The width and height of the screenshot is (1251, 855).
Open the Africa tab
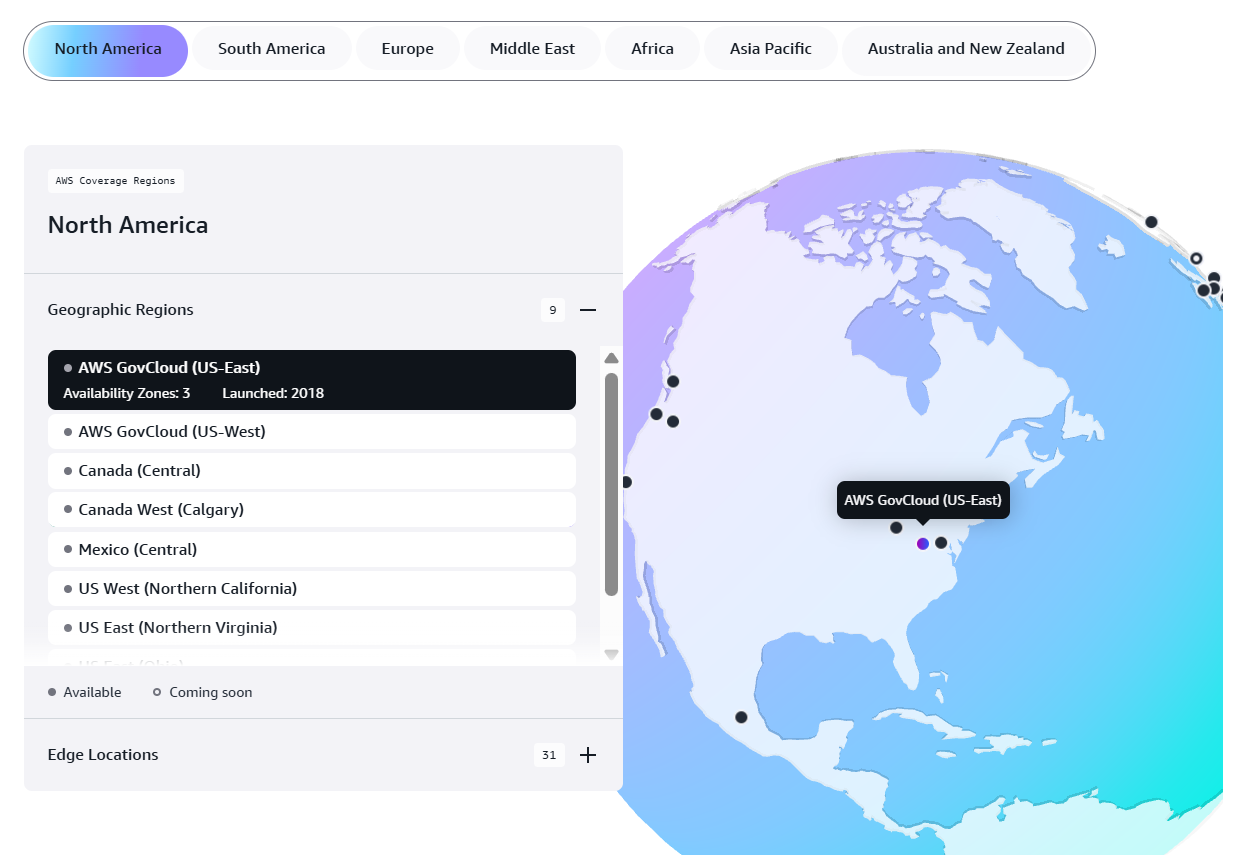coord(652,49)
